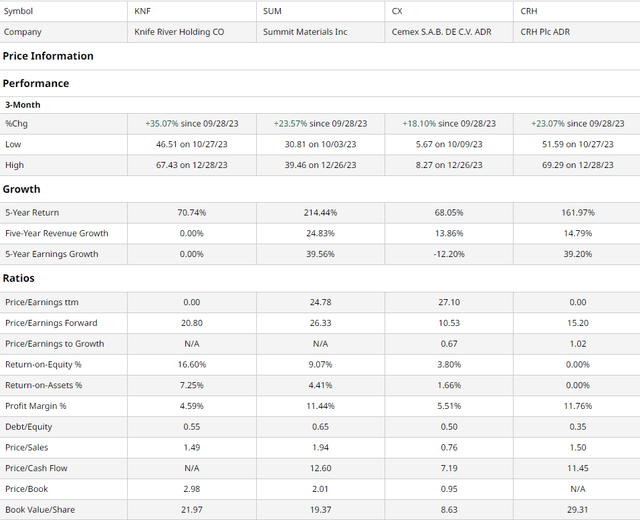
Task: Select the -12.20% earnings growth value
Action: (449, 254)
